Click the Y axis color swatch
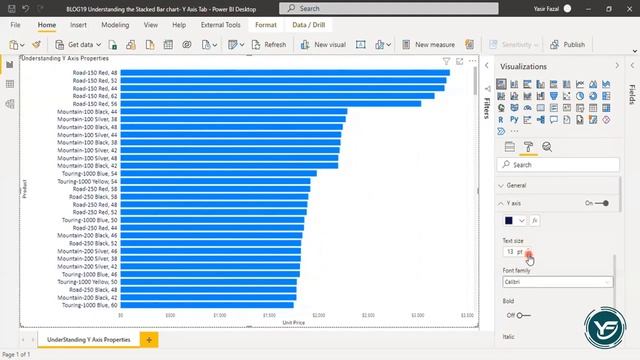 click(x=509, y=221)
